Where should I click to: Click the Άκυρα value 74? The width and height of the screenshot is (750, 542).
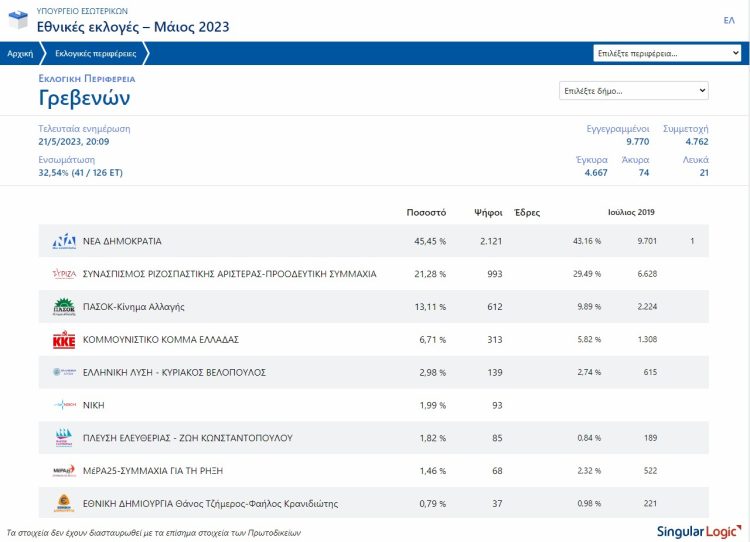(x=644, y=173)
